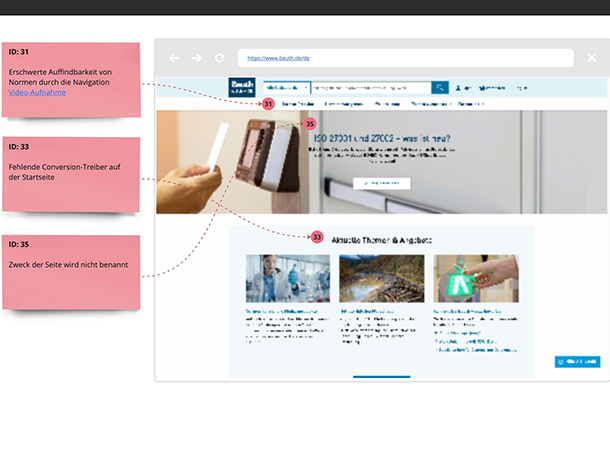Click the browser back arrow
The width and height of the screenshot is (610, 456).
175,58
